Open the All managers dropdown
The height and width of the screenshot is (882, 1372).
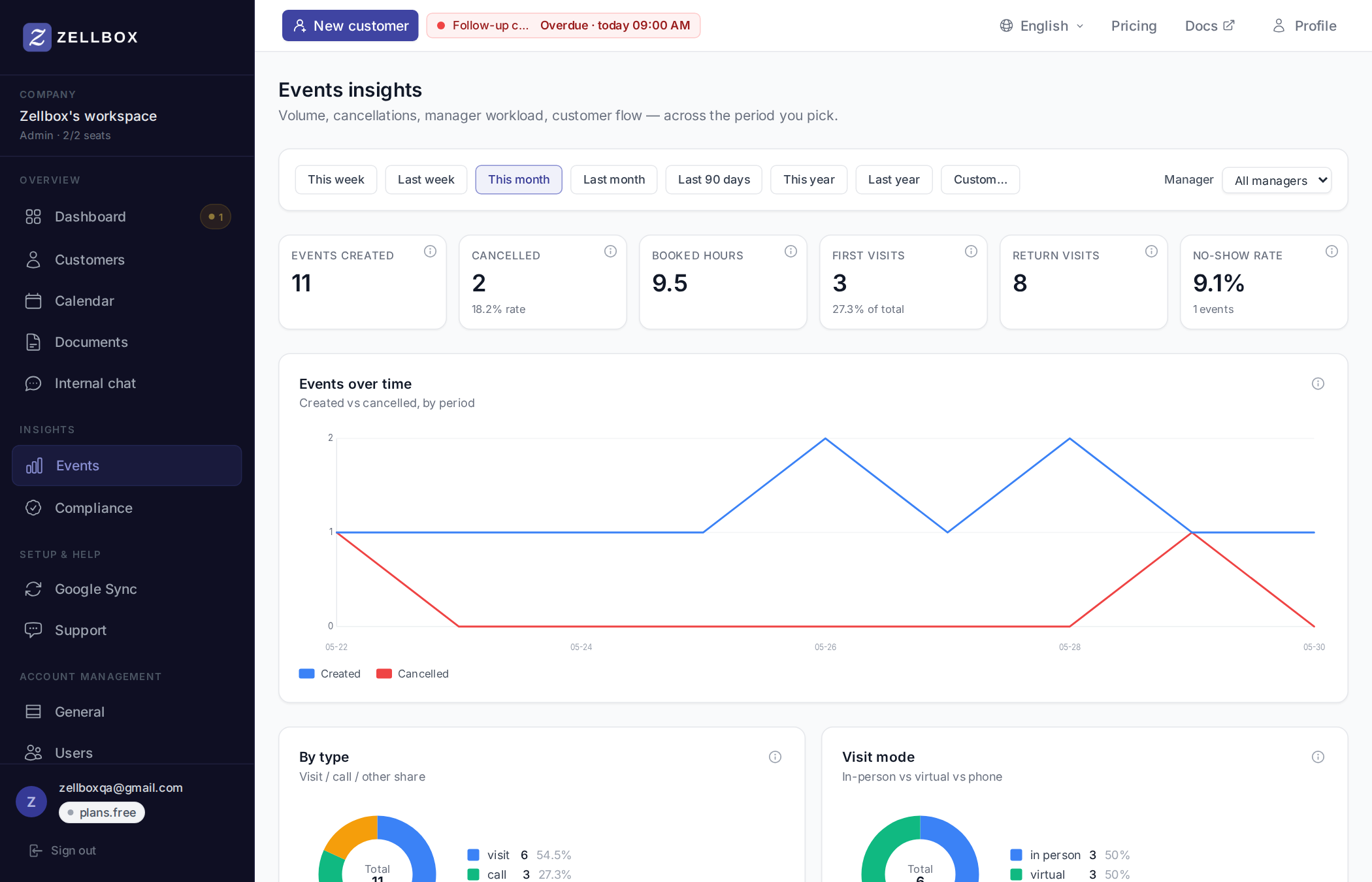(x=1277, y=180)
